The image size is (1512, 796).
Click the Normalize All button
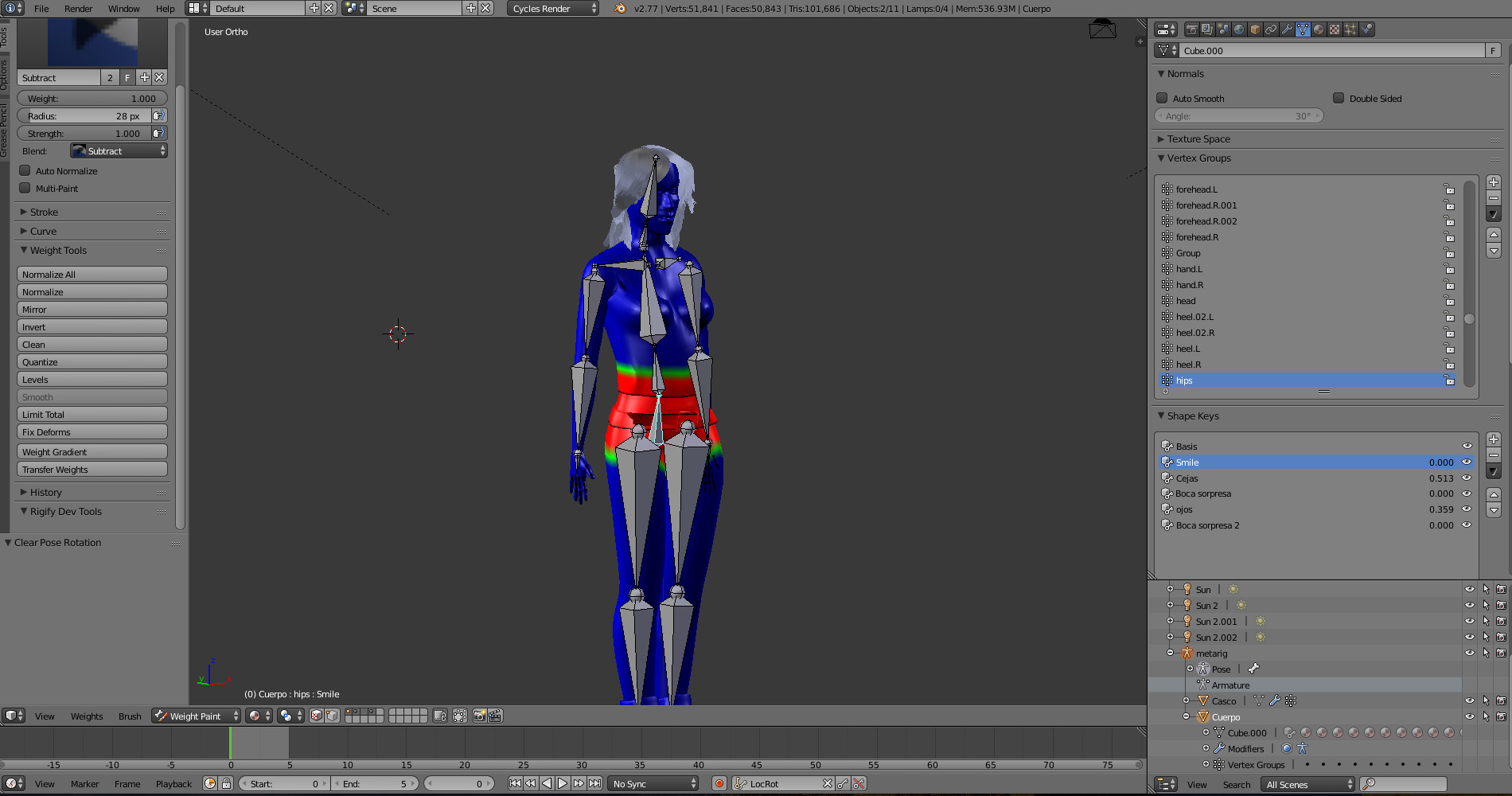92,275
